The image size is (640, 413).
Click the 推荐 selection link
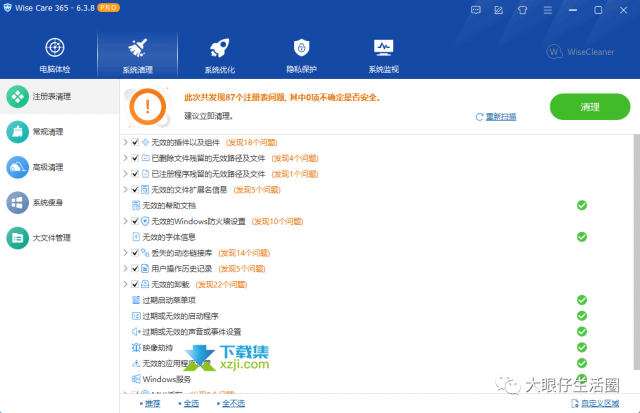(x=152, y=403)
